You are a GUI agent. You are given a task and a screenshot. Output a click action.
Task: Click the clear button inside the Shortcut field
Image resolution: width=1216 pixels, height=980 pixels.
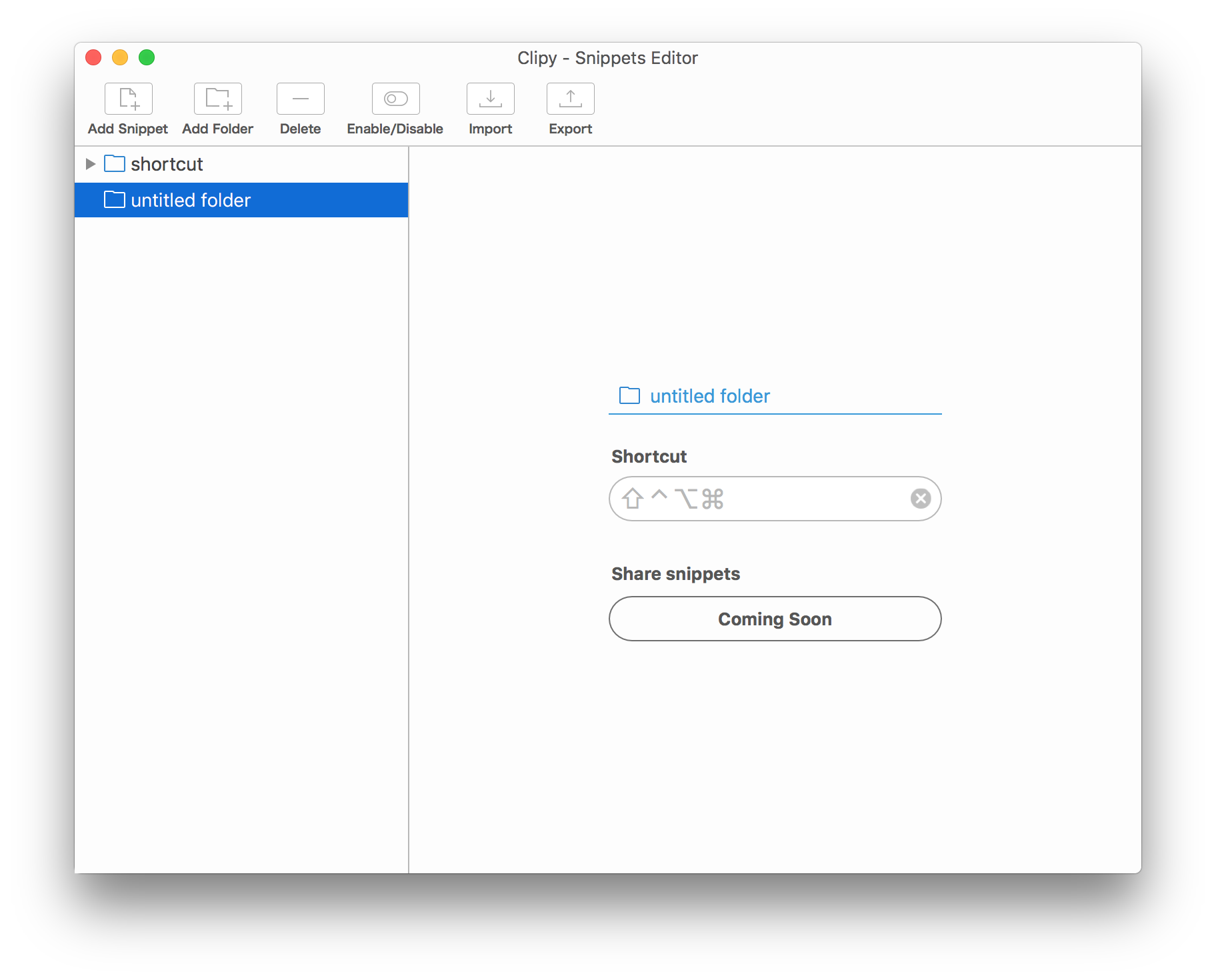pos(921,498)
